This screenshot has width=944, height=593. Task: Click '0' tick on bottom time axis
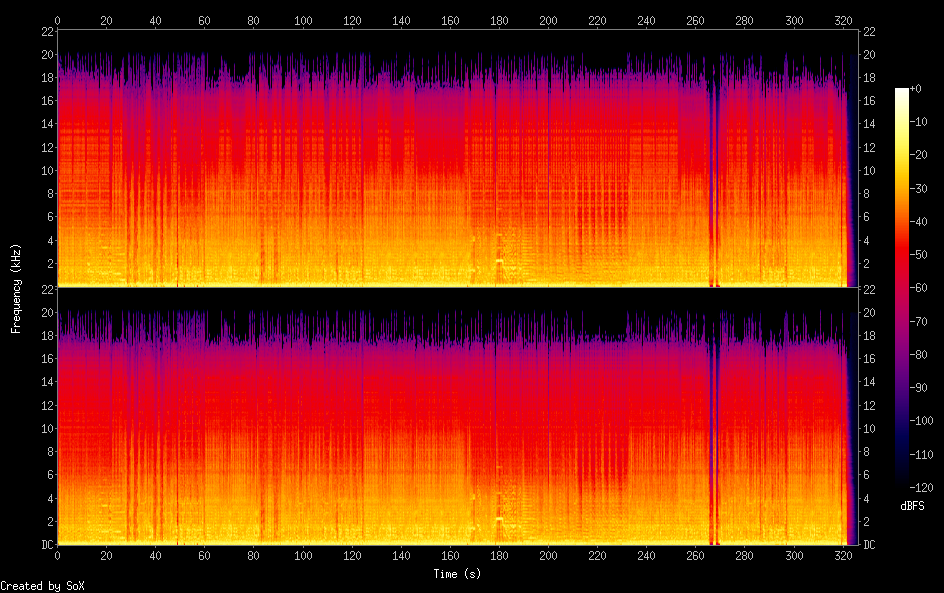click(58, 556)
